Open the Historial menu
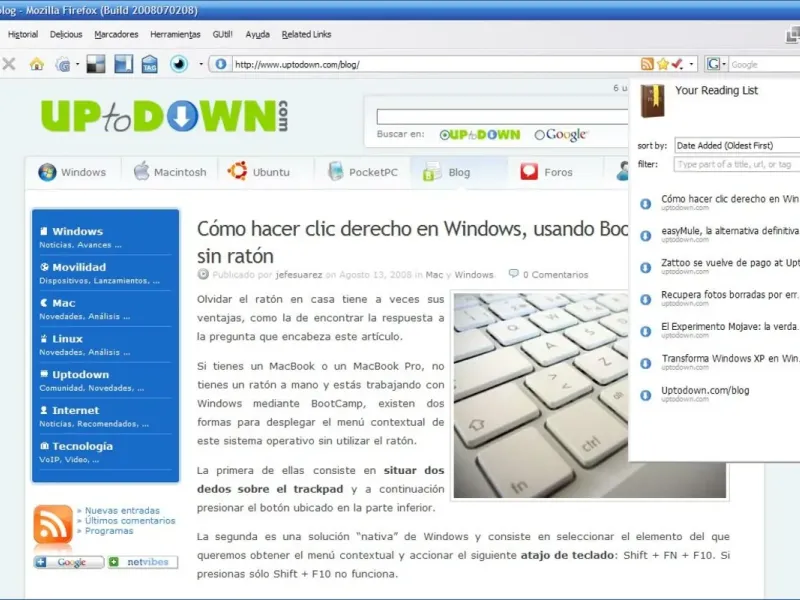This screenshot has width=800, height=600. tap(23, 34)
